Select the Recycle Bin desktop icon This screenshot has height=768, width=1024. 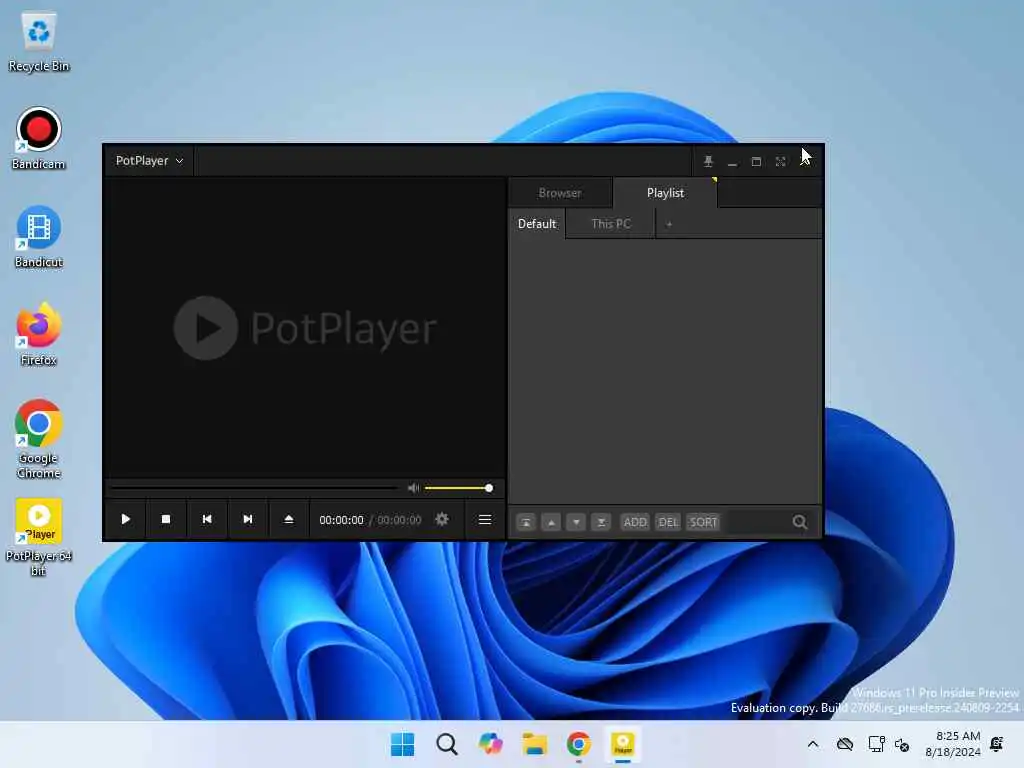(39, 42)
